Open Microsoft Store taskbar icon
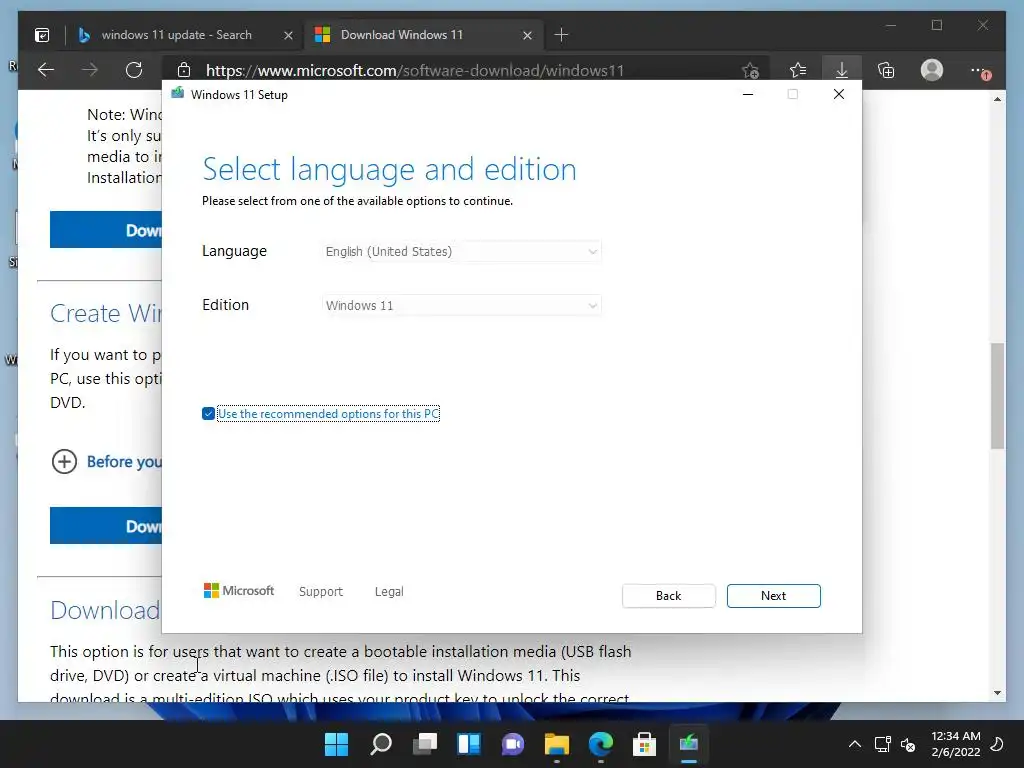The height and width of the screenshot is (768, 1024). [x=645, y=744]
